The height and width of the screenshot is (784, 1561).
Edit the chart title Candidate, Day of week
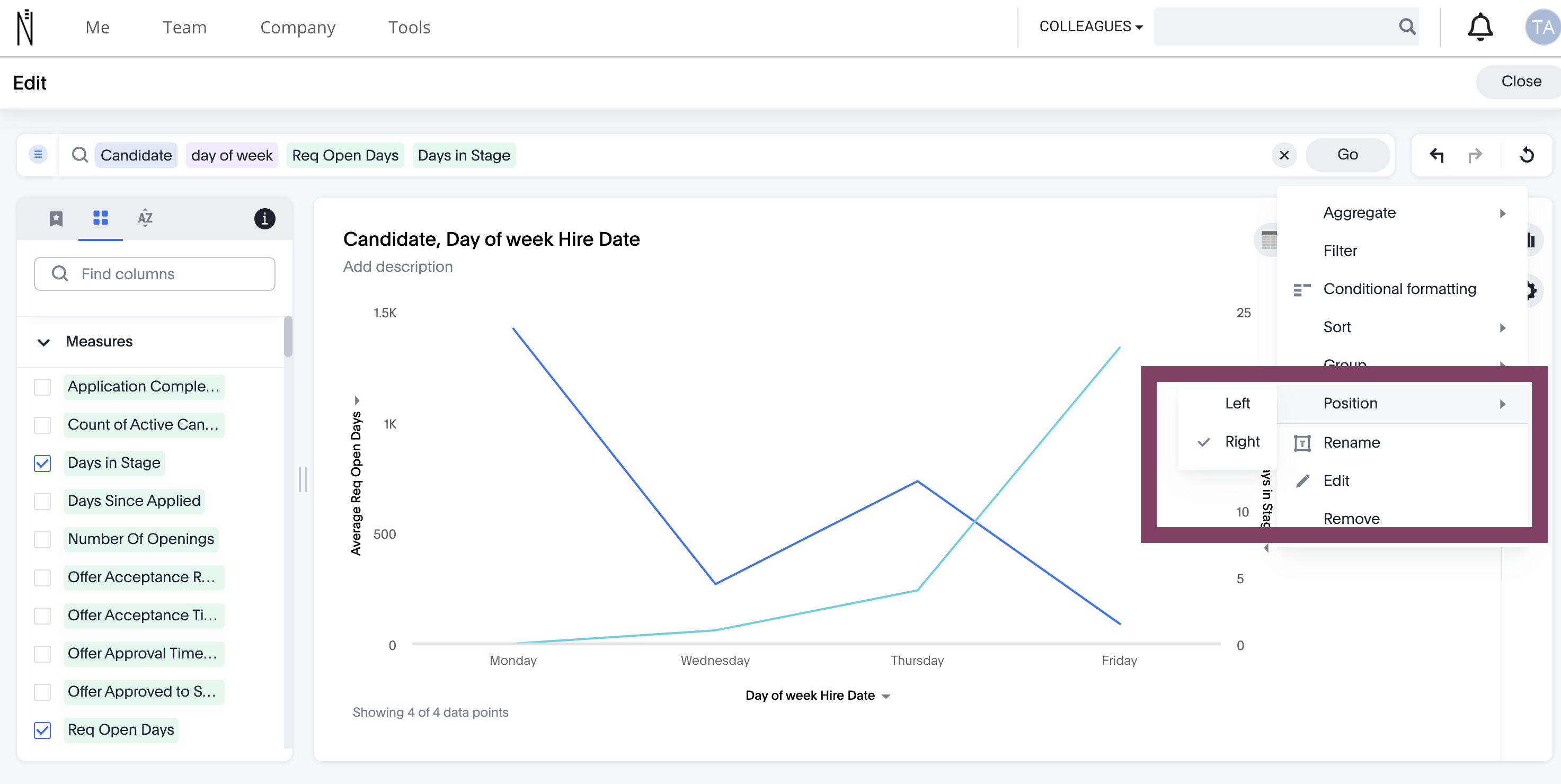tap(491, 239)
